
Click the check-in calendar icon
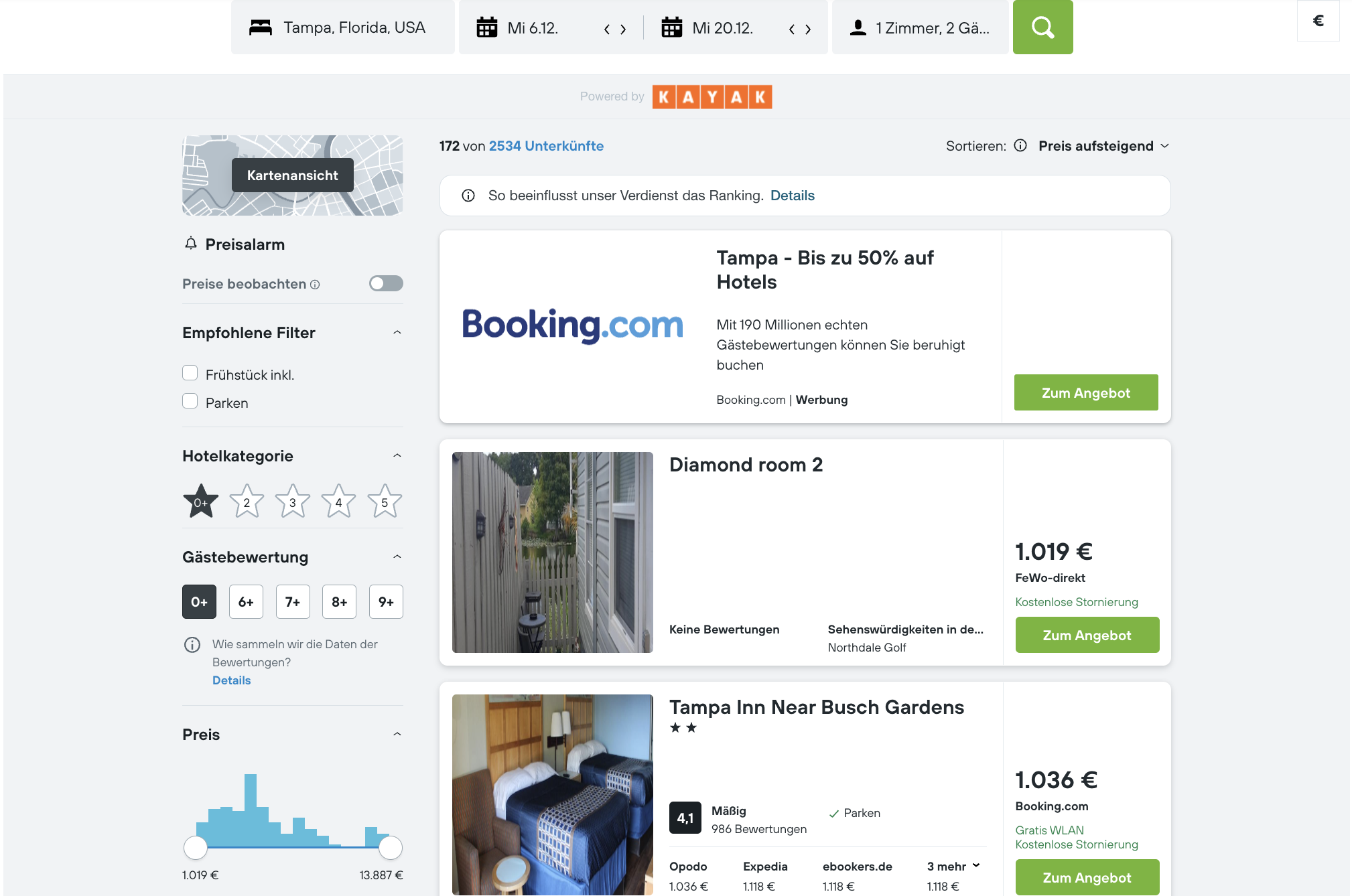click(487, 27)
